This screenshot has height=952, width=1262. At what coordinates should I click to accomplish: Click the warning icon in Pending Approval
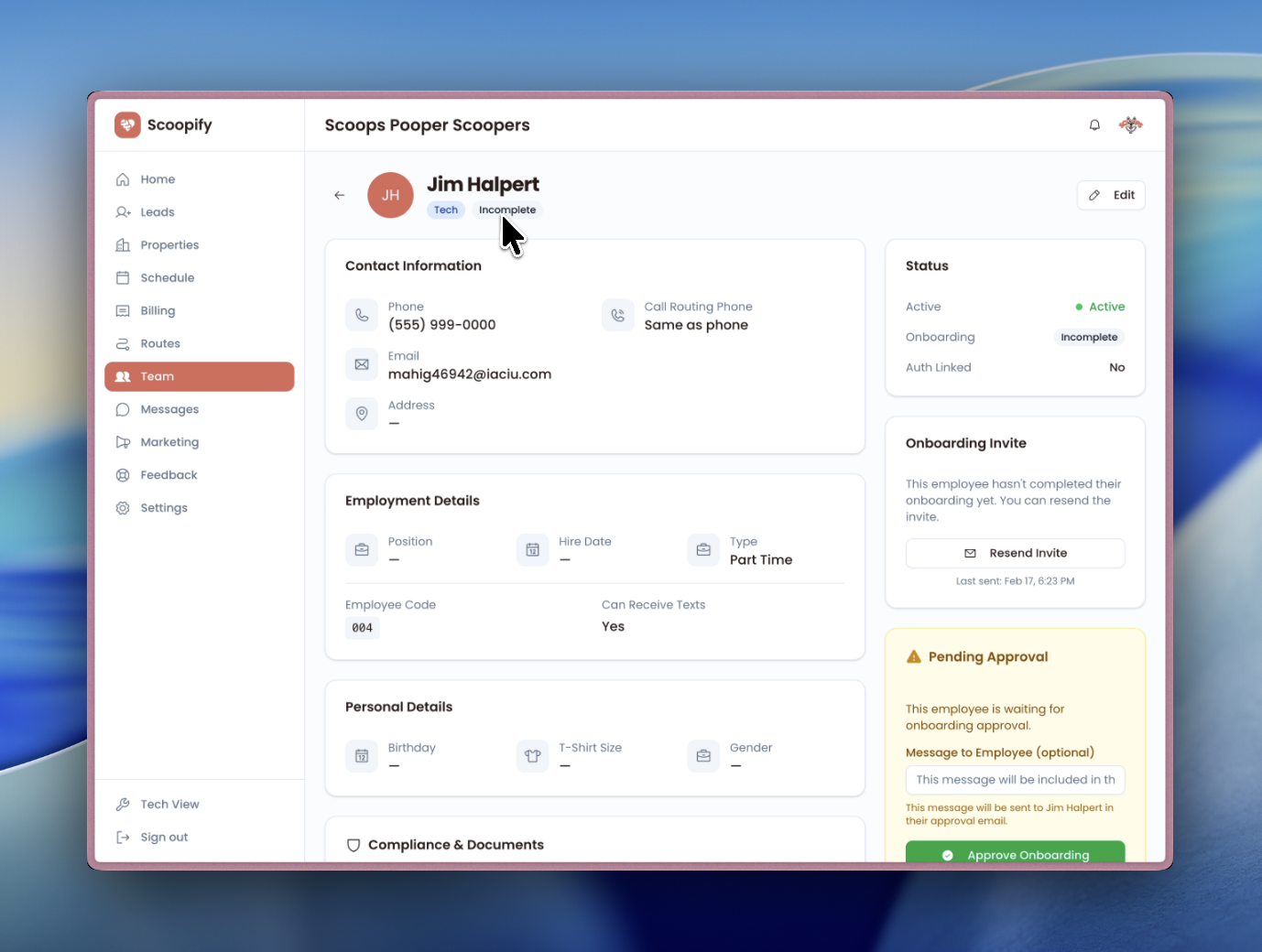click(914, 655)
